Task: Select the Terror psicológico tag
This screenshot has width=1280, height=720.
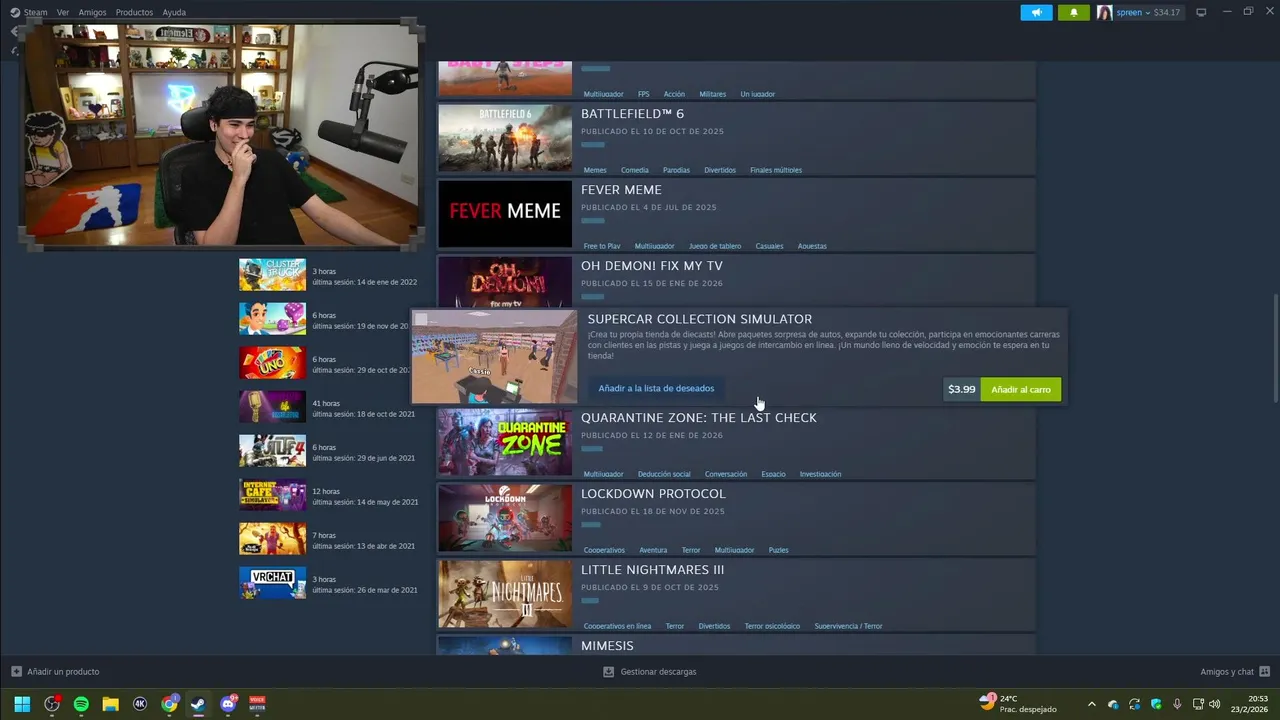Action: (772, 626)
